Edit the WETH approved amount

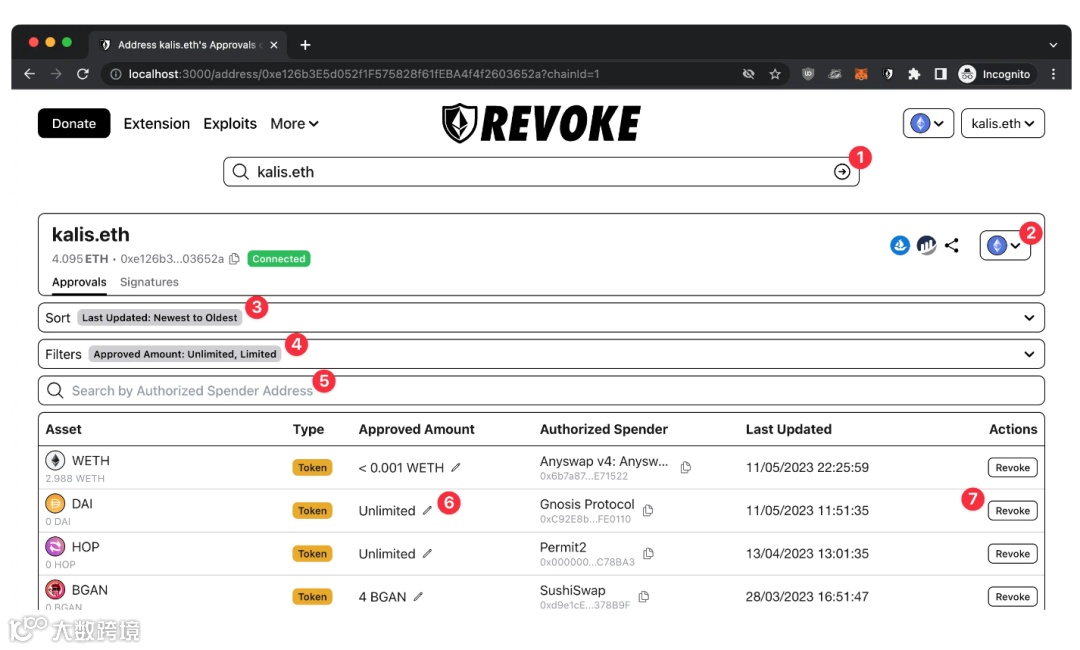[x=455, y=468]
